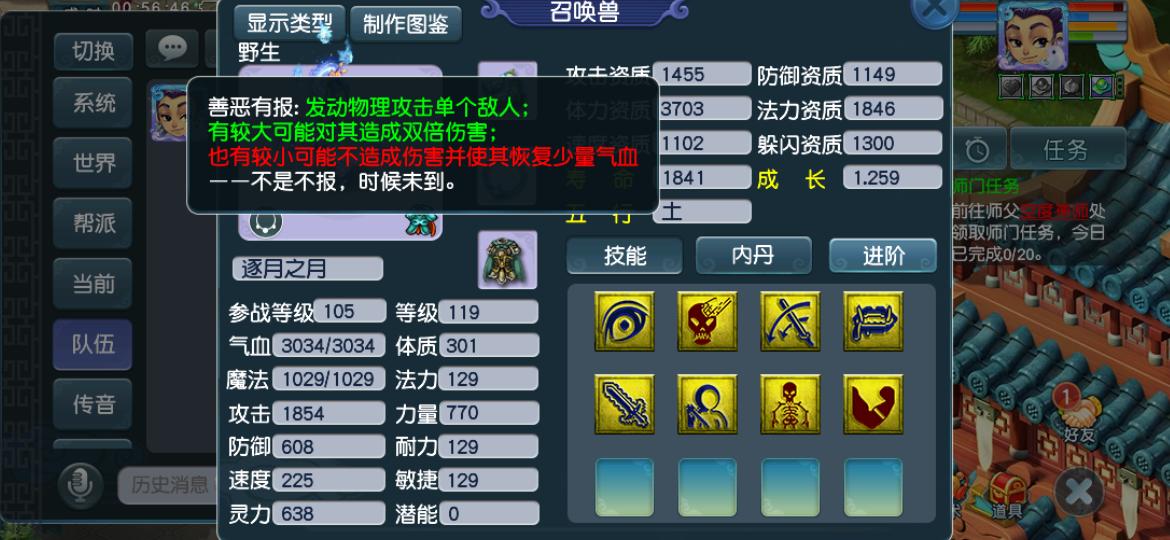Select the red skull skill icon
This screenshot has height=540, width=1170.
point(707,321)
